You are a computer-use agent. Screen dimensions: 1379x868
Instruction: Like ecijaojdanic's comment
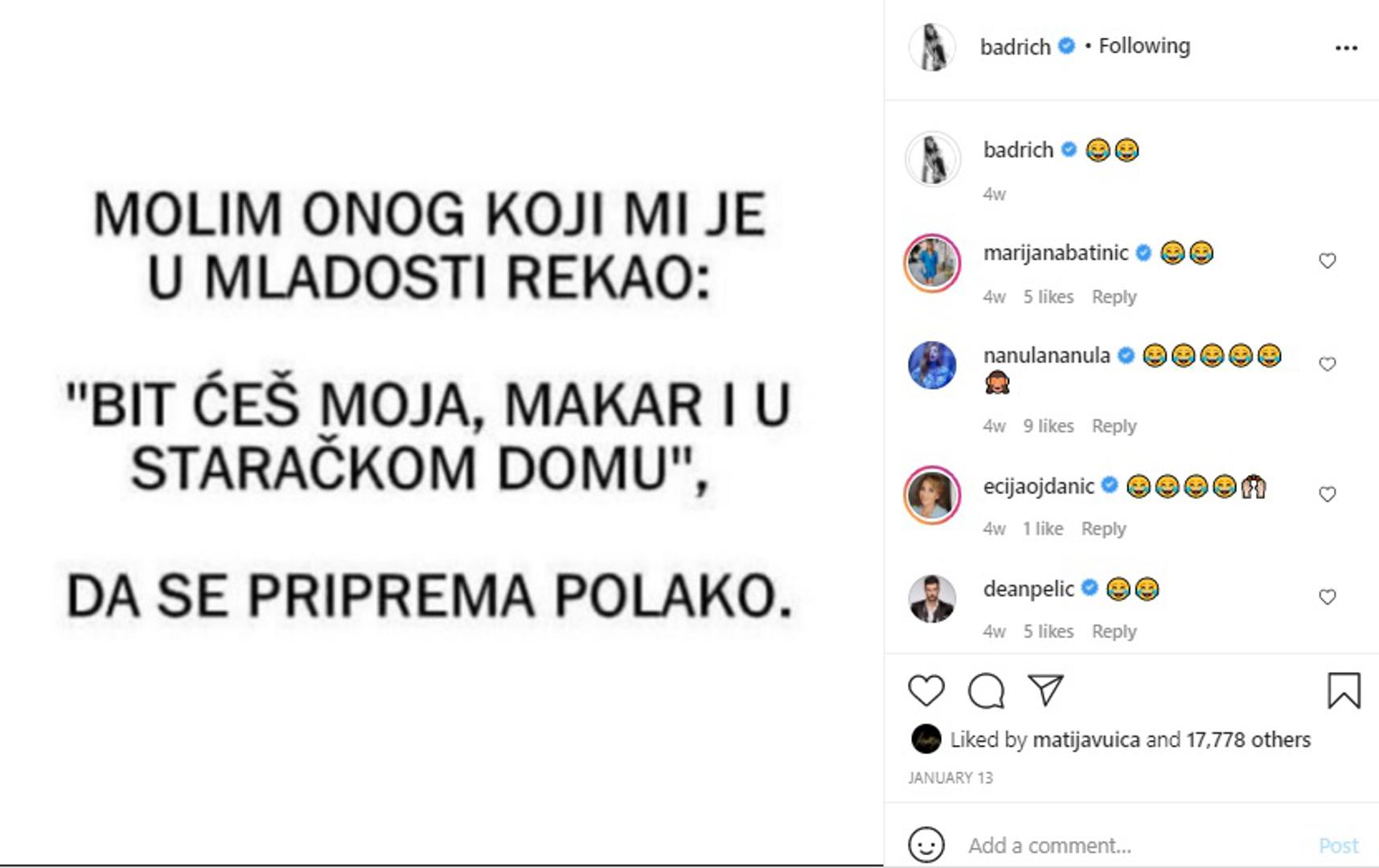tap(1327, 494)
